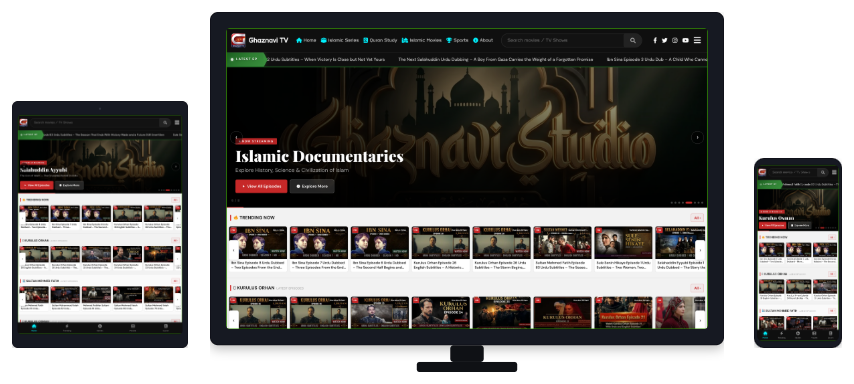Open the 'Ibn Sina Episode 3 Urdu Dub' ticker headline

point(656,59)
